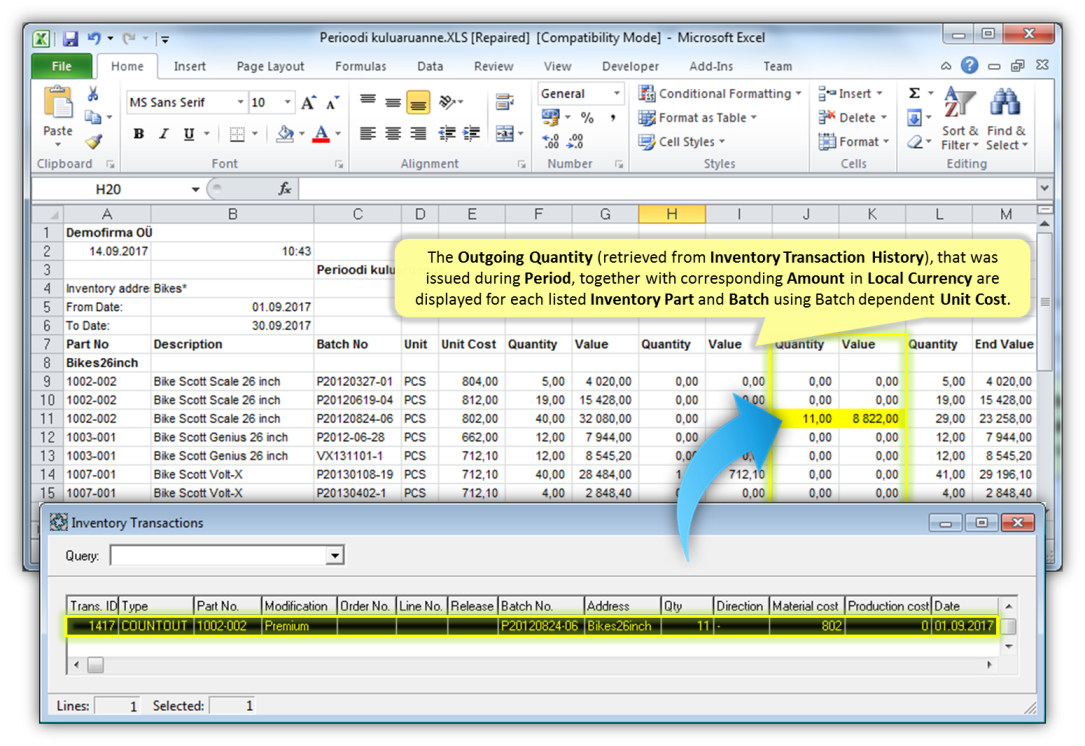The height and width of the screenshot is (746, 1085).
Task: Click the Clear eraser icon in Editing
Action: point(915,142)
